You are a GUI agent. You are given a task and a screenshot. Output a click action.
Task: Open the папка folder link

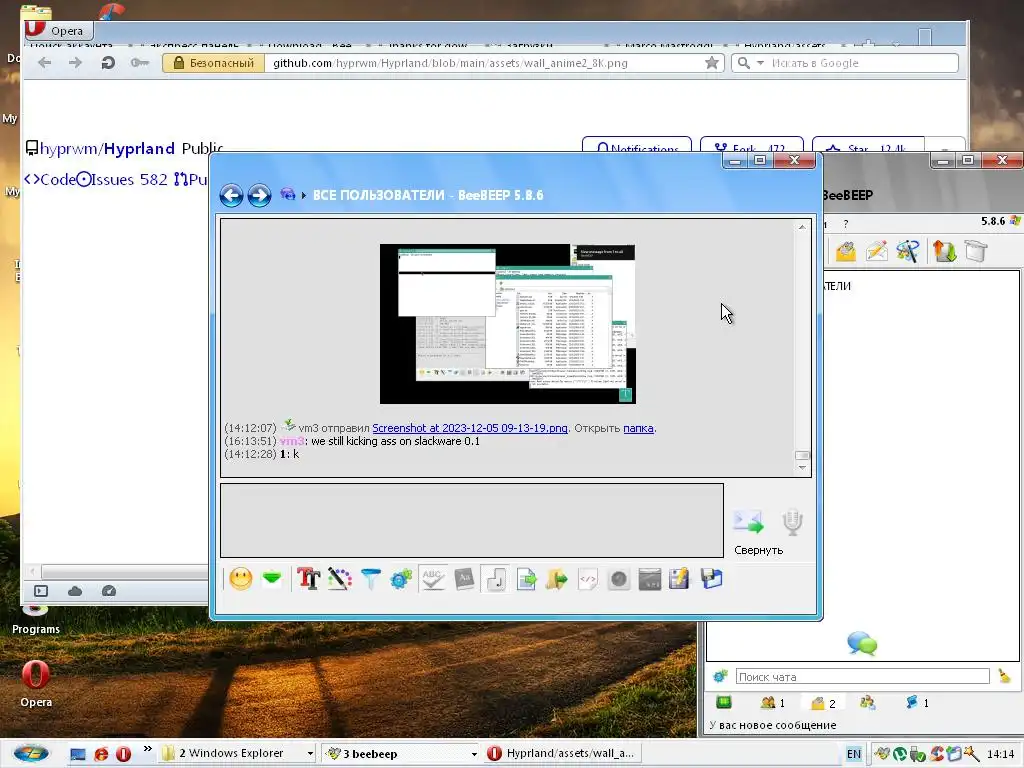tap(638, 428)
